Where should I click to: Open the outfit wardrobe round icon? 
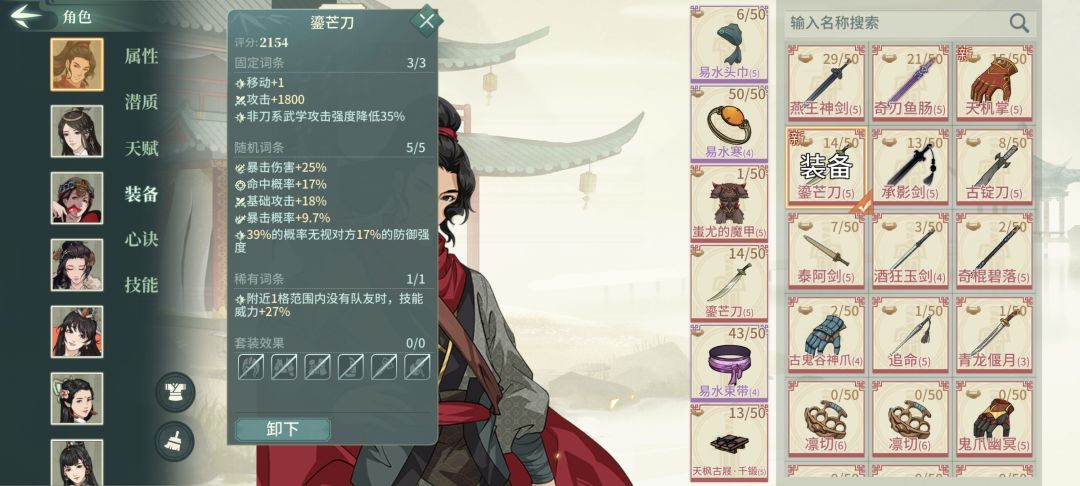tap(175, 392)
